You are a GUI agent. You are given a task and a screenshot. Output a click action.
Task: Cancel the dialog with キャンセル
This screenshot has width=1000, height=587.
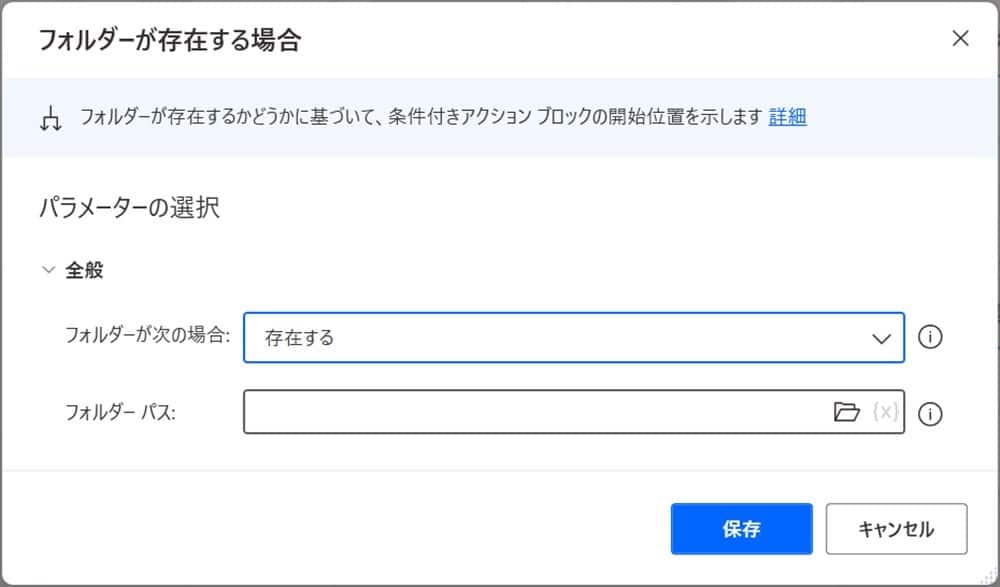897,529
